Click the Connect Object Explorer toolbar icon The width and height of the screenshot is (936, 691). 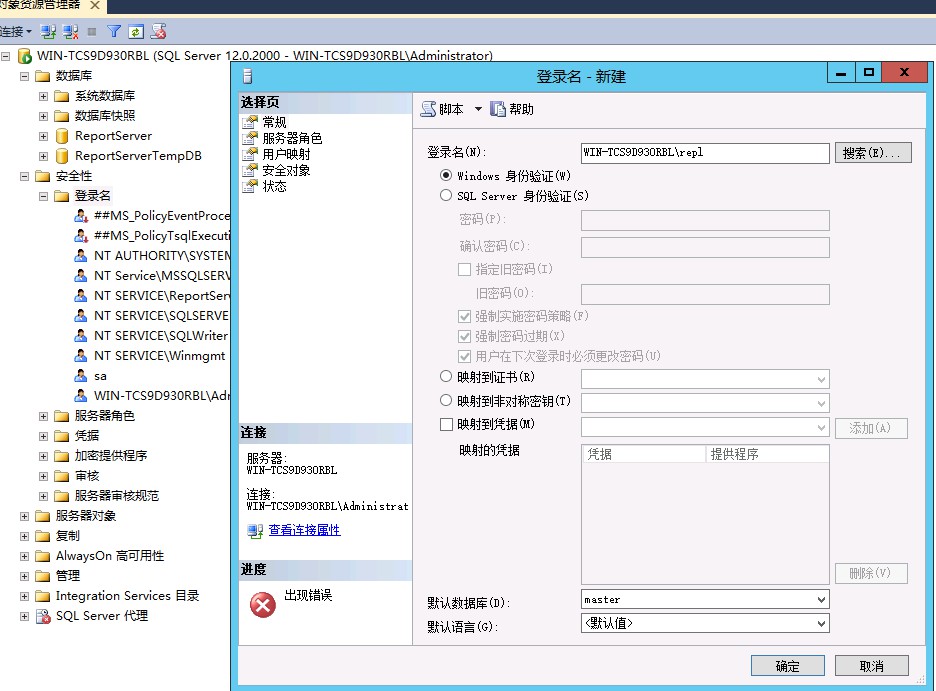pyautogui.click(x=47, y=32)
